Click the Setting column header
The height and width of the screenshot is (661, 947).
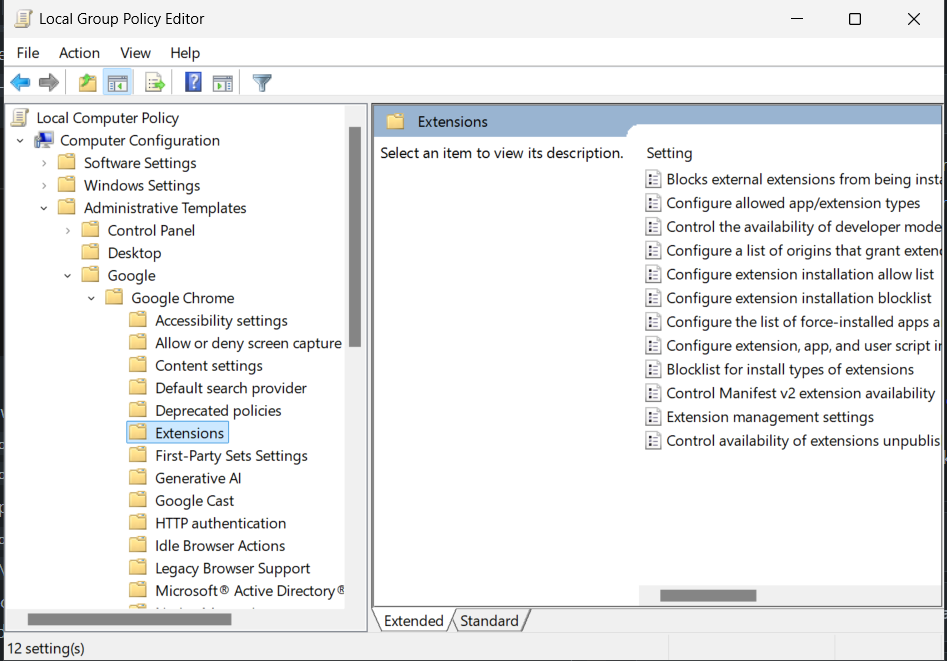pyautogui.click(x=669, y=153)
